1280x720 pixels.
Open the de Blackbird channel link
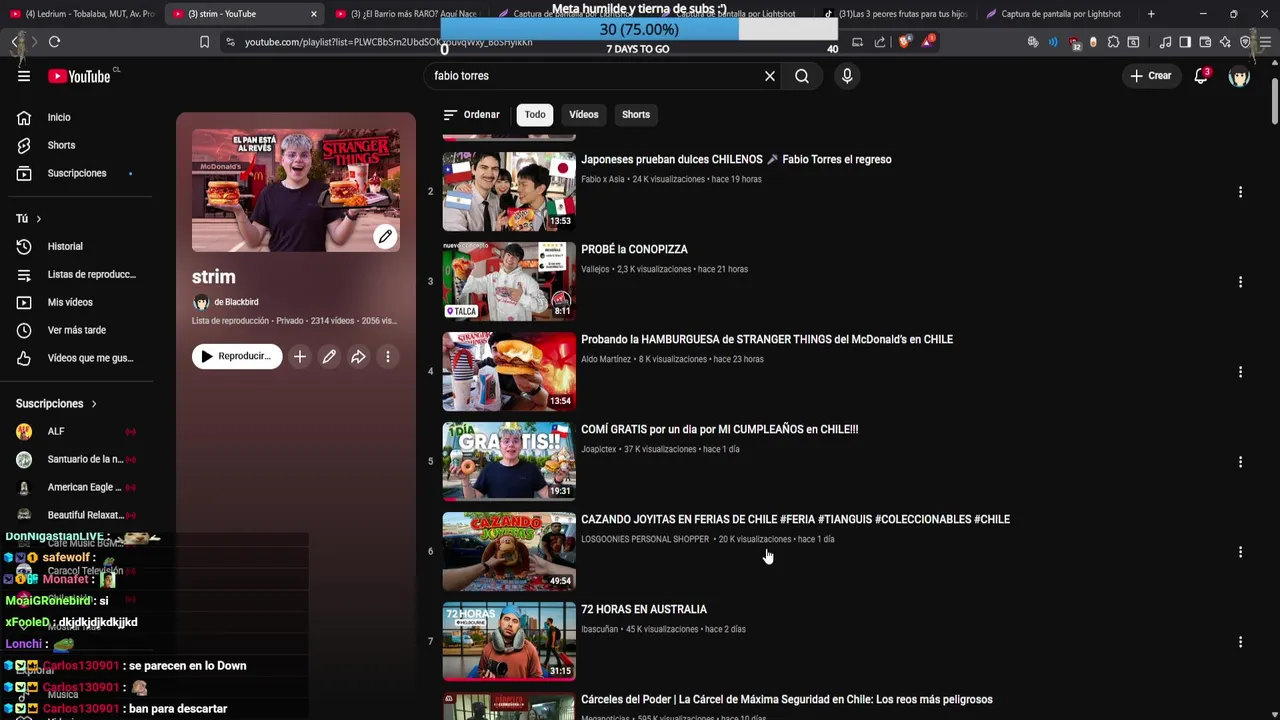click(236, 302)
